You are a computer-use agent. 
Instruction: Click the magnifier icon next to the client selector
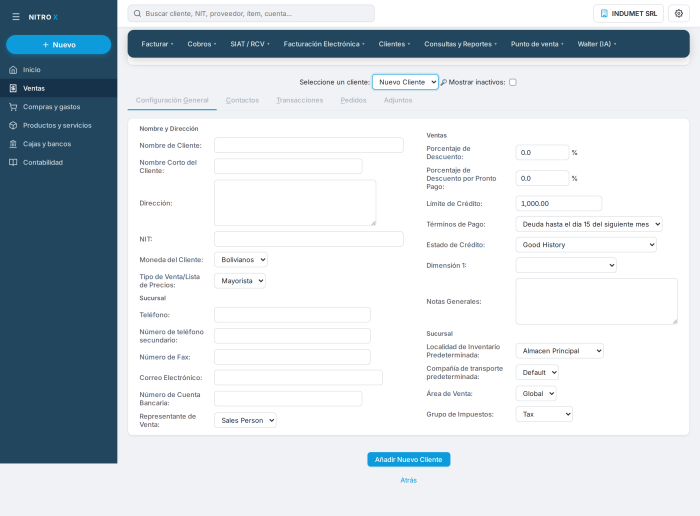pos(443,82)
